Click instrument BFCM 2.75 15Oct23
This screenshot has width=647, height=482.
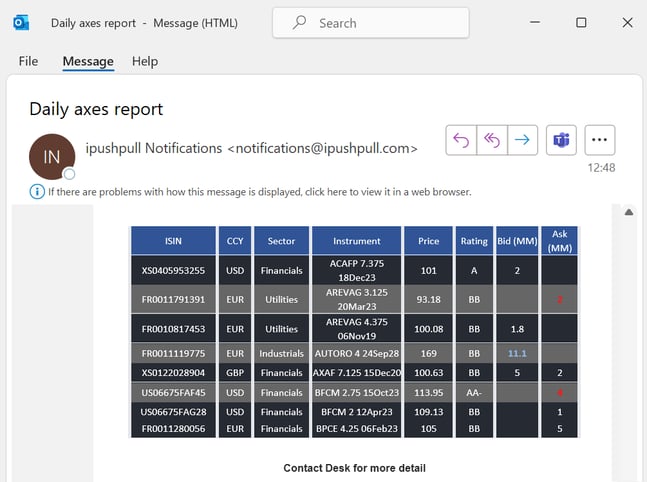click(x=357, y=392)
